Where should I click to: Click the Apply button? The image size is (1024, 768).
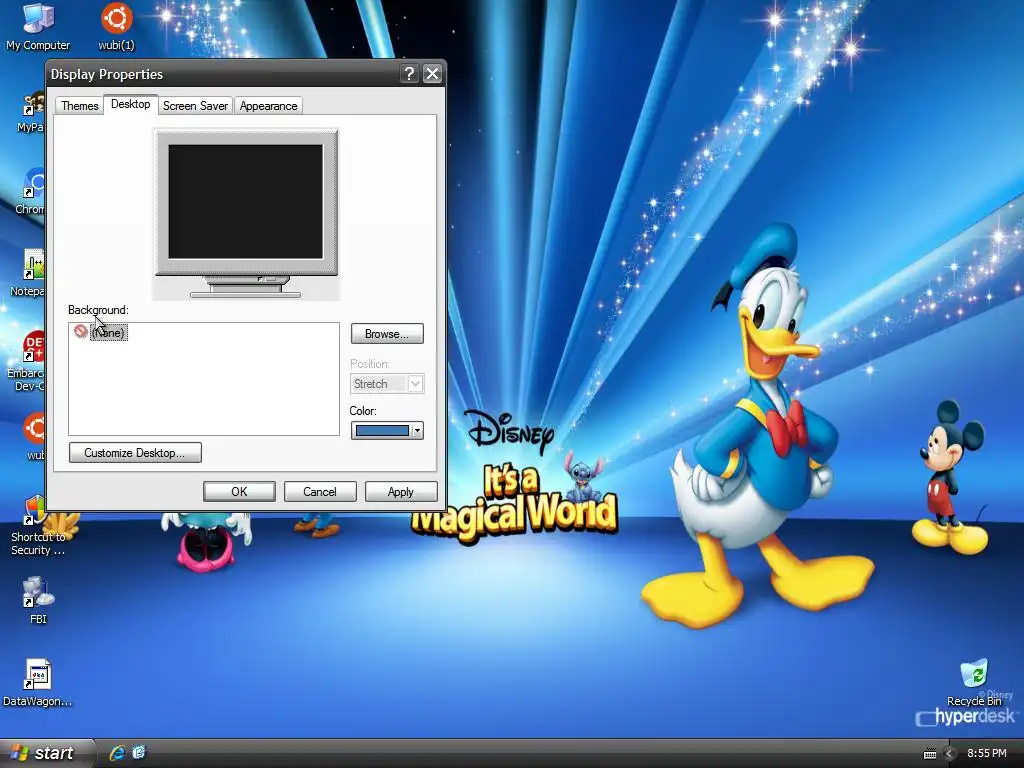pyautogui.click(x=401, y=492)
